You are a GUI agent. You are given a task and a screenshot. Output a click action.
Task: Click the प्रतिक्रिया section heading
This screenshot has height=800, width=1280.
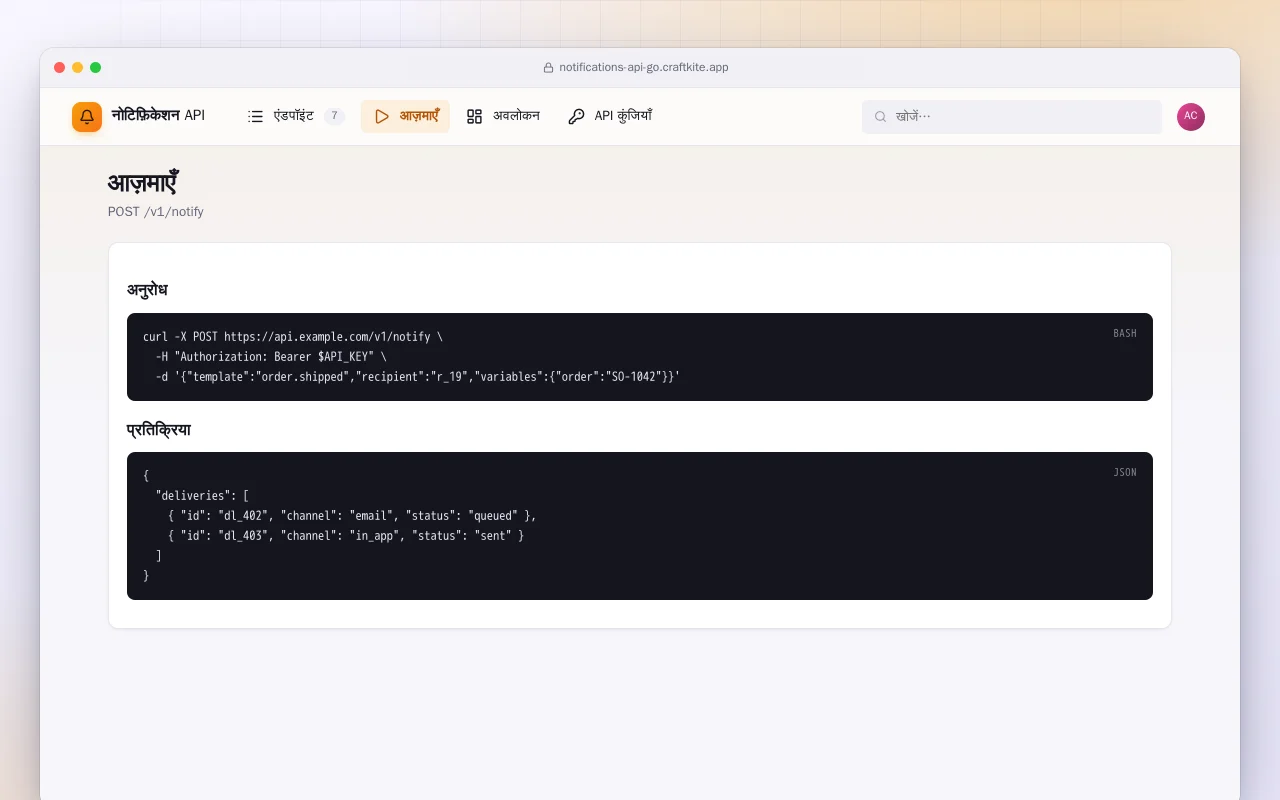(159, 430)
